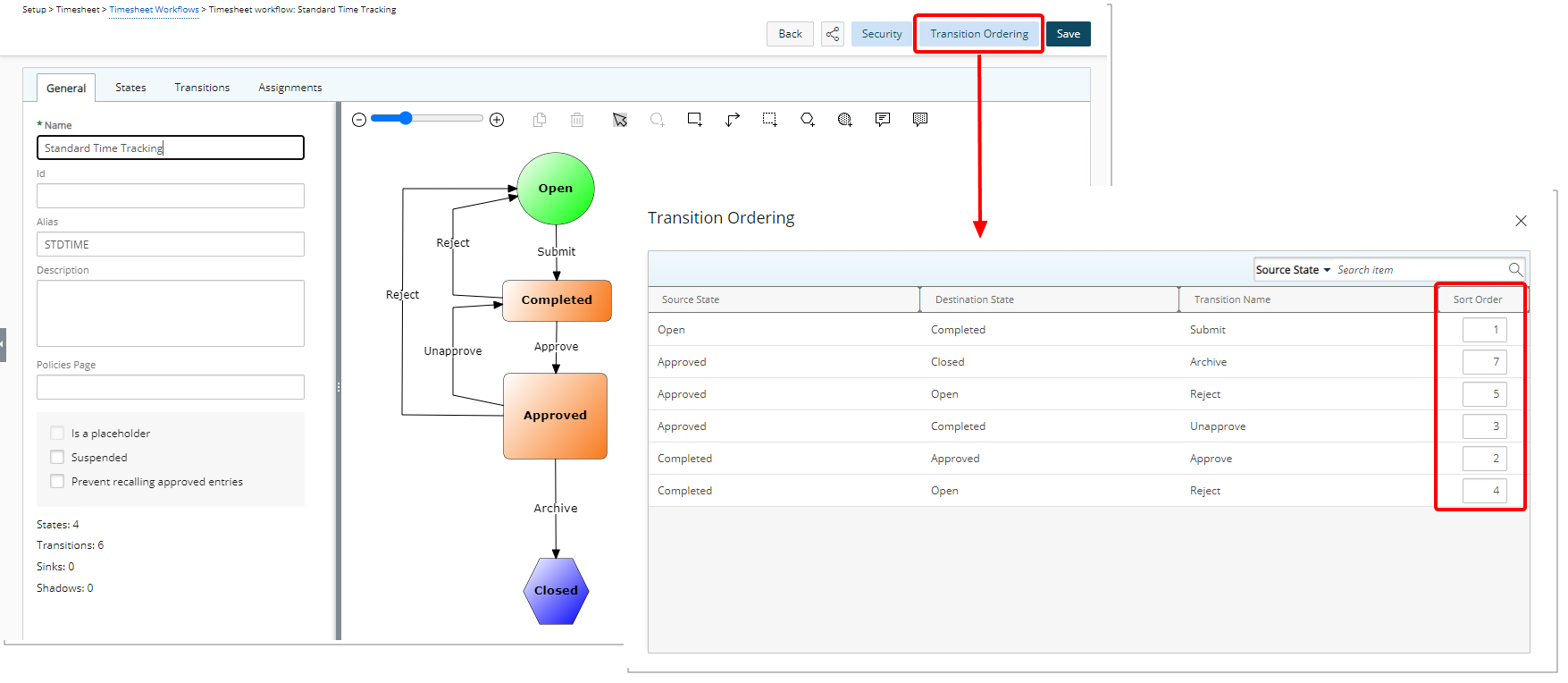
Task: Open the Source State filter dropdown
Action: 1293,270
